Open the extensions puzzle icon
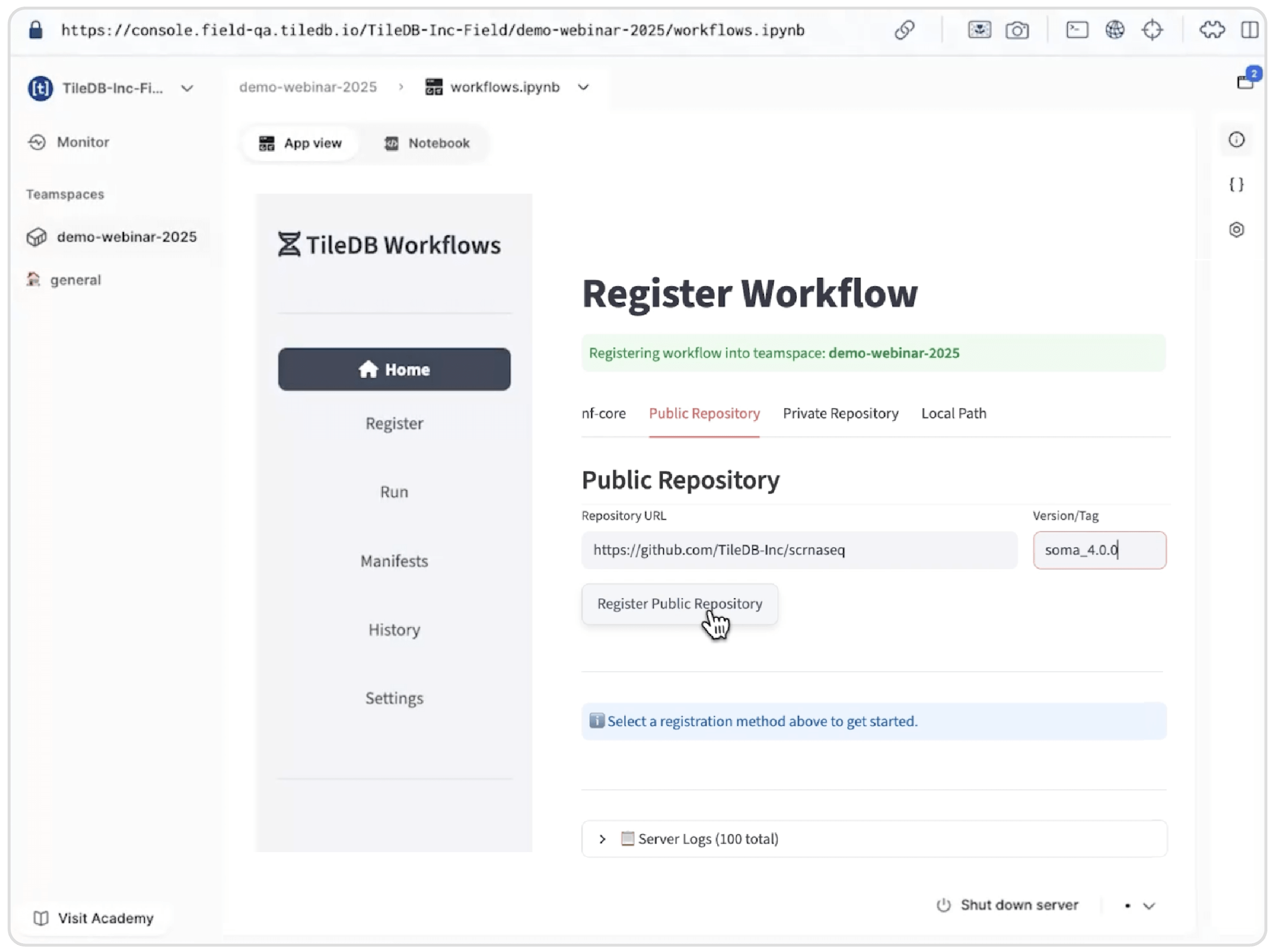The width and height of the screenshot is (1274, 952). point(1212,30)
